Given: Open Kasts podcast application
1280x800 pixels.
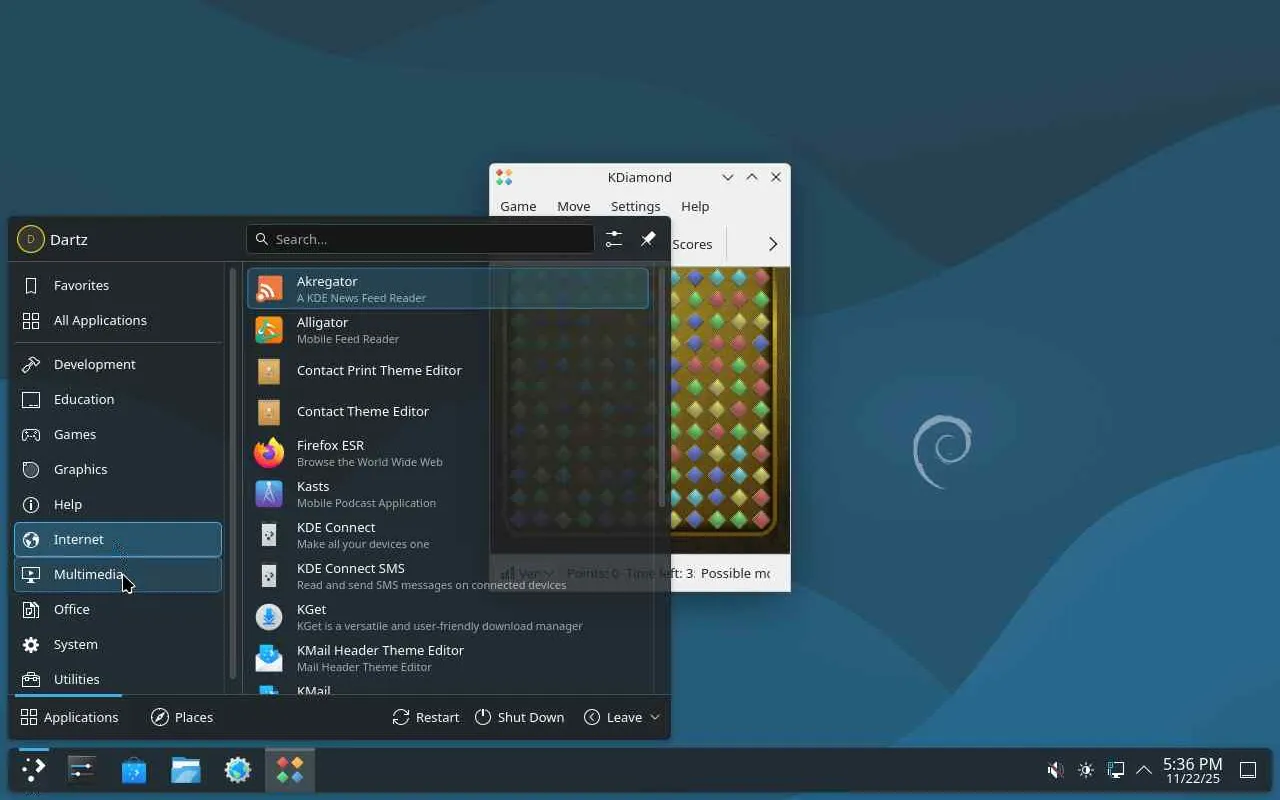Looking at the screenshot, I should (447, 494).
